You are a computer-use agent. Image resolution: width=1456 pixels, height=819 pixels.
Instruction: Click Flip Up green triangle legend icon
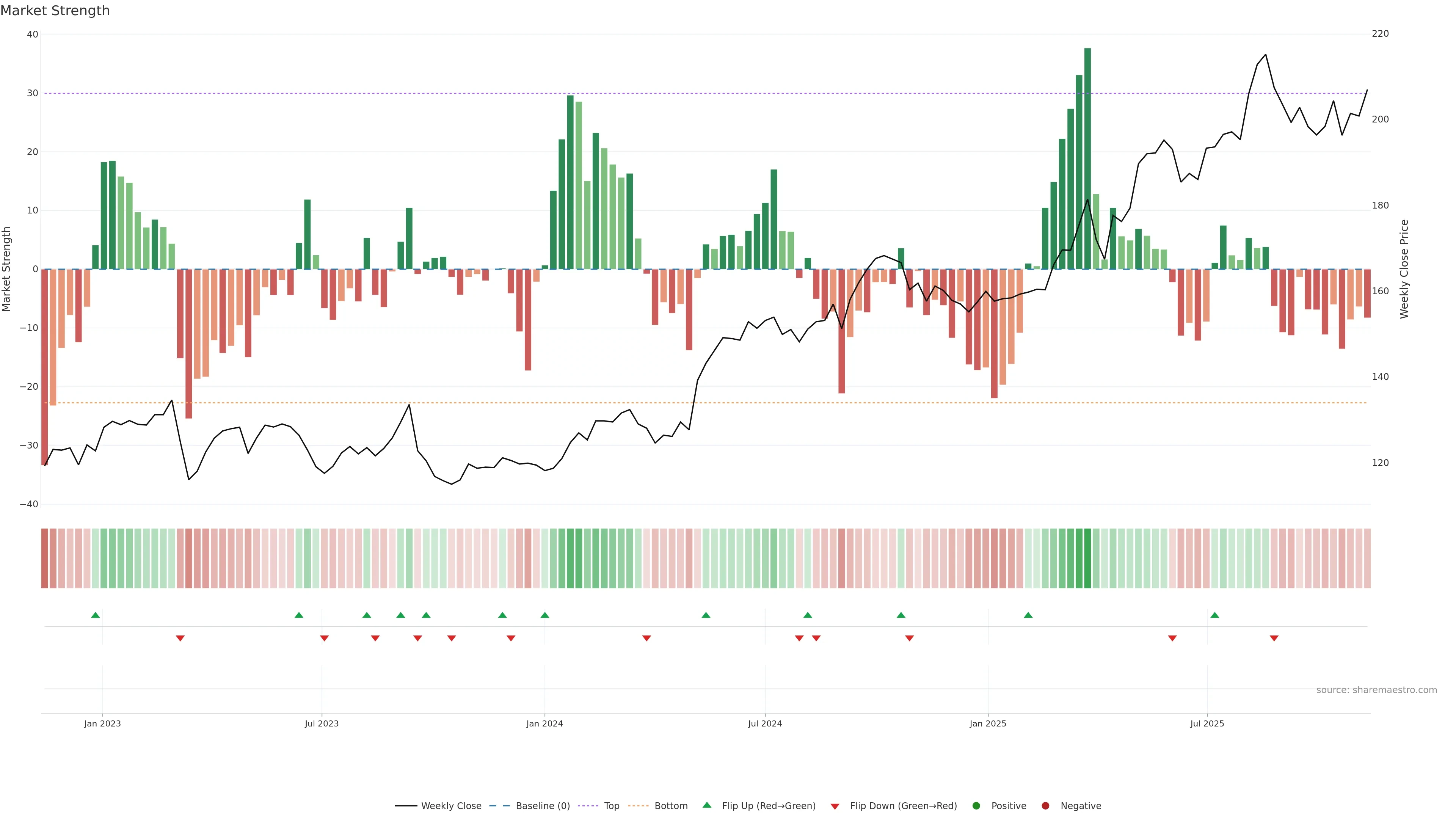(x=706, y=805)
